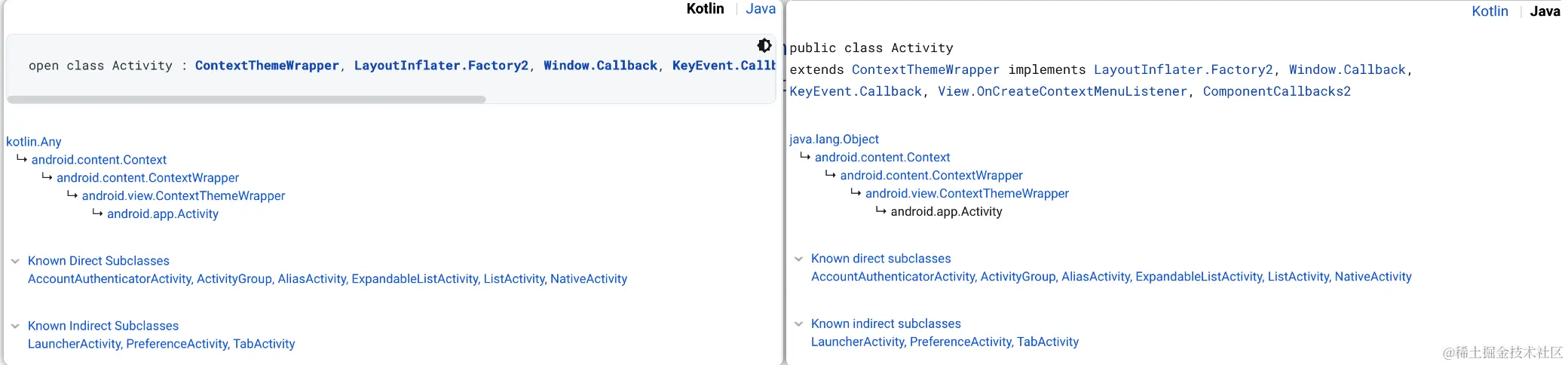Toggle the dark theme icon on code block
Screen dimensions: 1568x365
pyautogui.click(x=764, y=45)
